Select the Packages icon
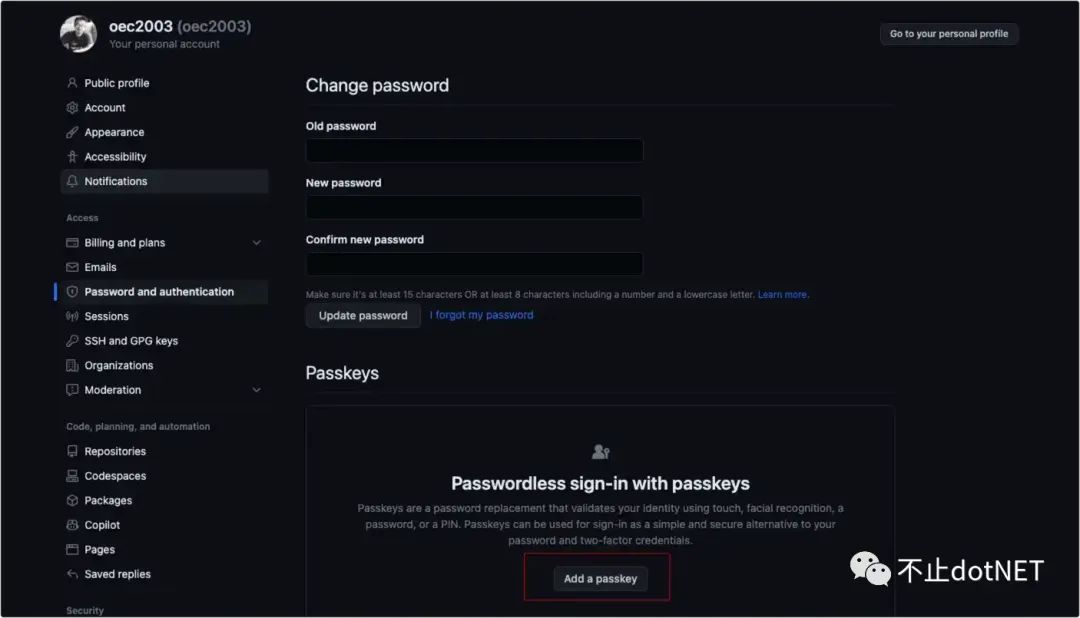This screenshot has height=618, width=1080. (71, 500)
